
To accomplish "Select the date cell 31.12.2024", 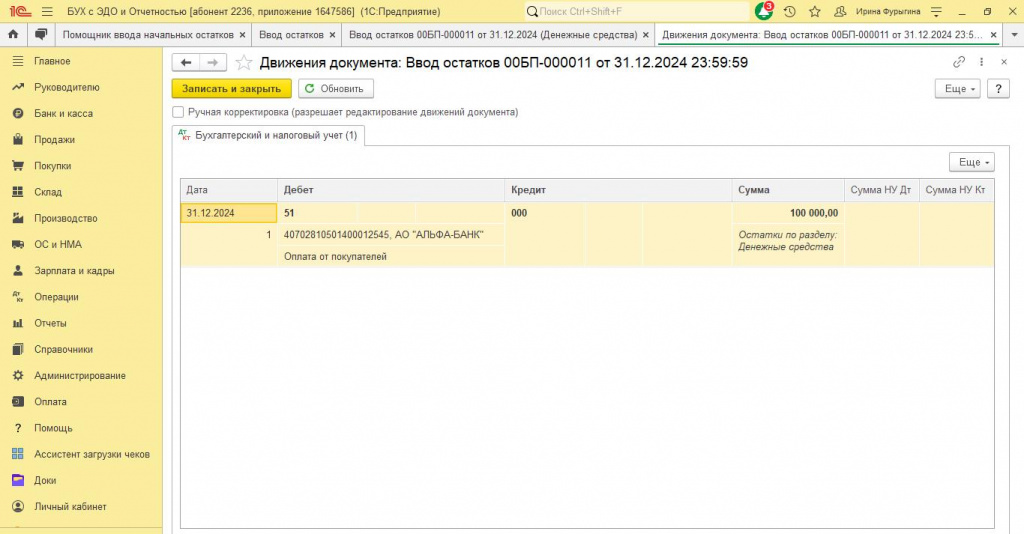I will (229, 213).
